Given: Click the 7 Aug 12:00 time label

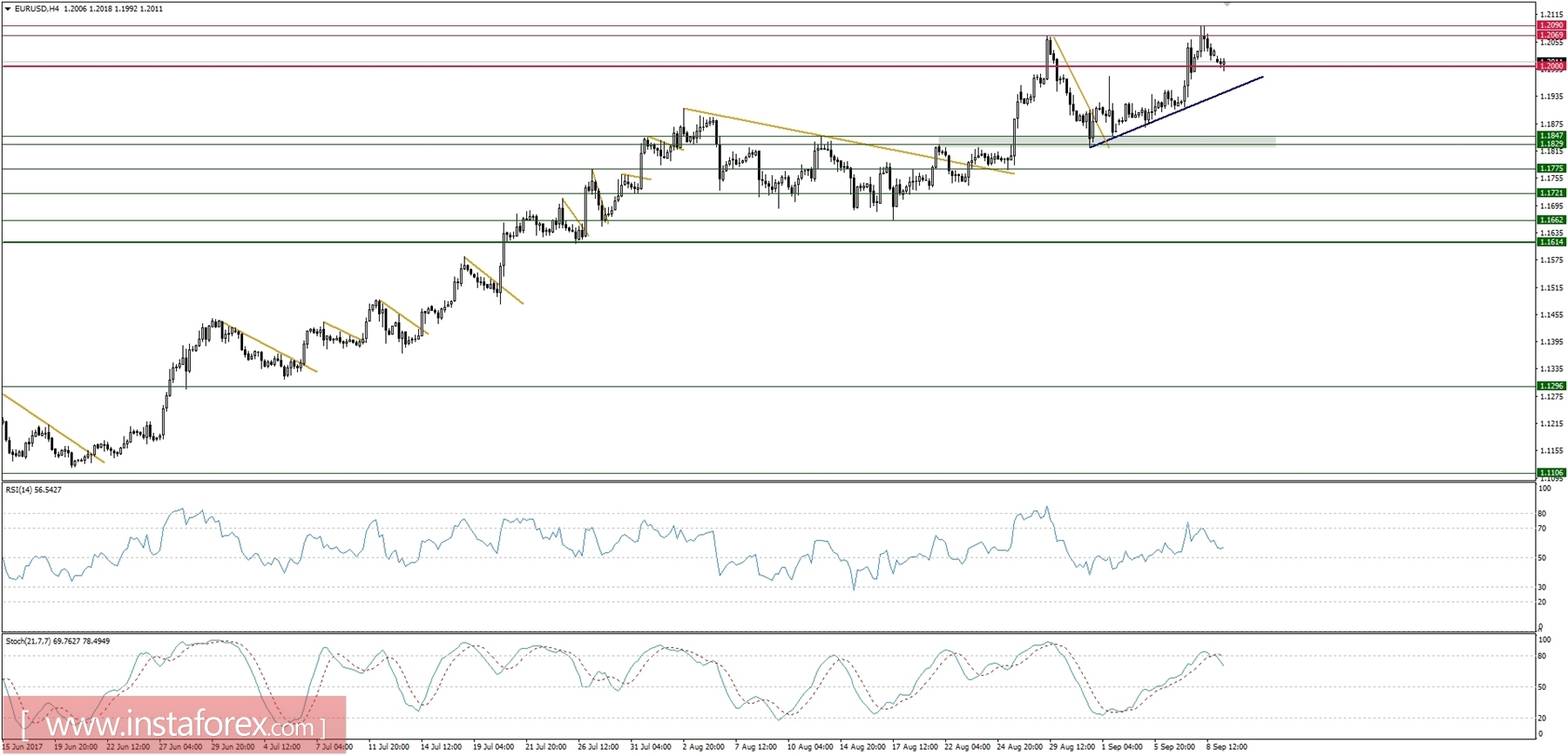Looking at the screenshot, I should pos(755,746).
